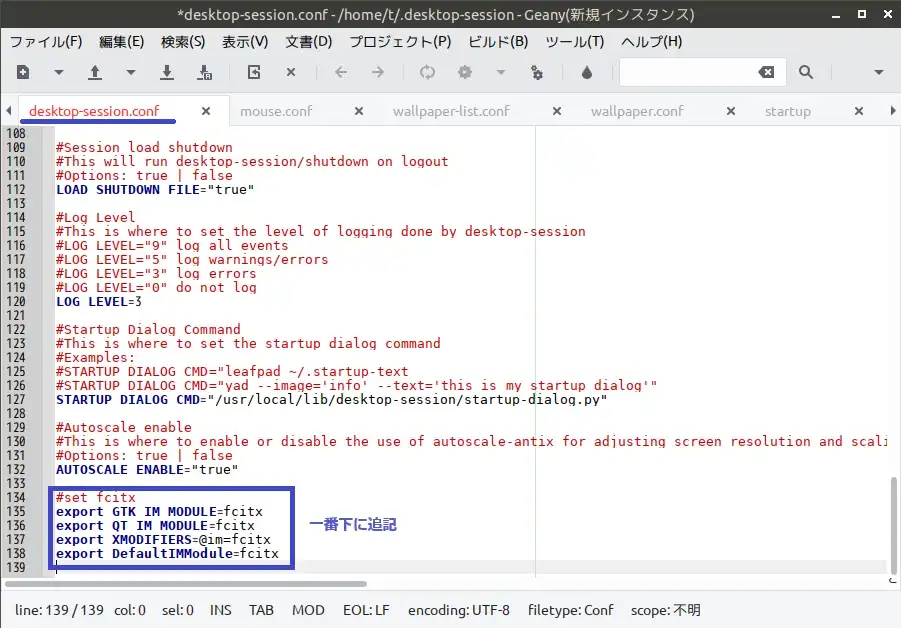This screenshot has height=628, width=901.
Task: Switch to the mouse.conf tab
Action: (276, 111)
